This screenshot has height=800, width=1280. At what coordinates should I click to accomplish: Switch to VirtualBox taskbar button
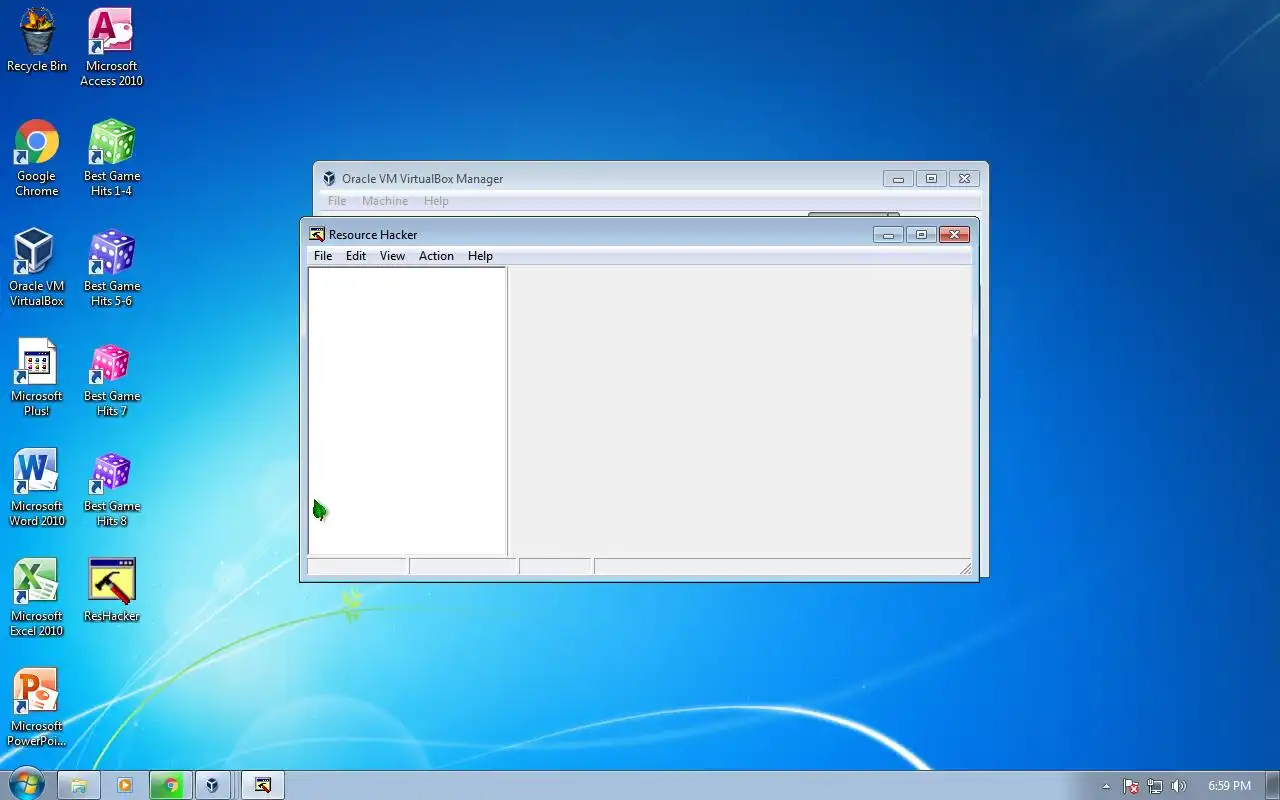(212, 785)
